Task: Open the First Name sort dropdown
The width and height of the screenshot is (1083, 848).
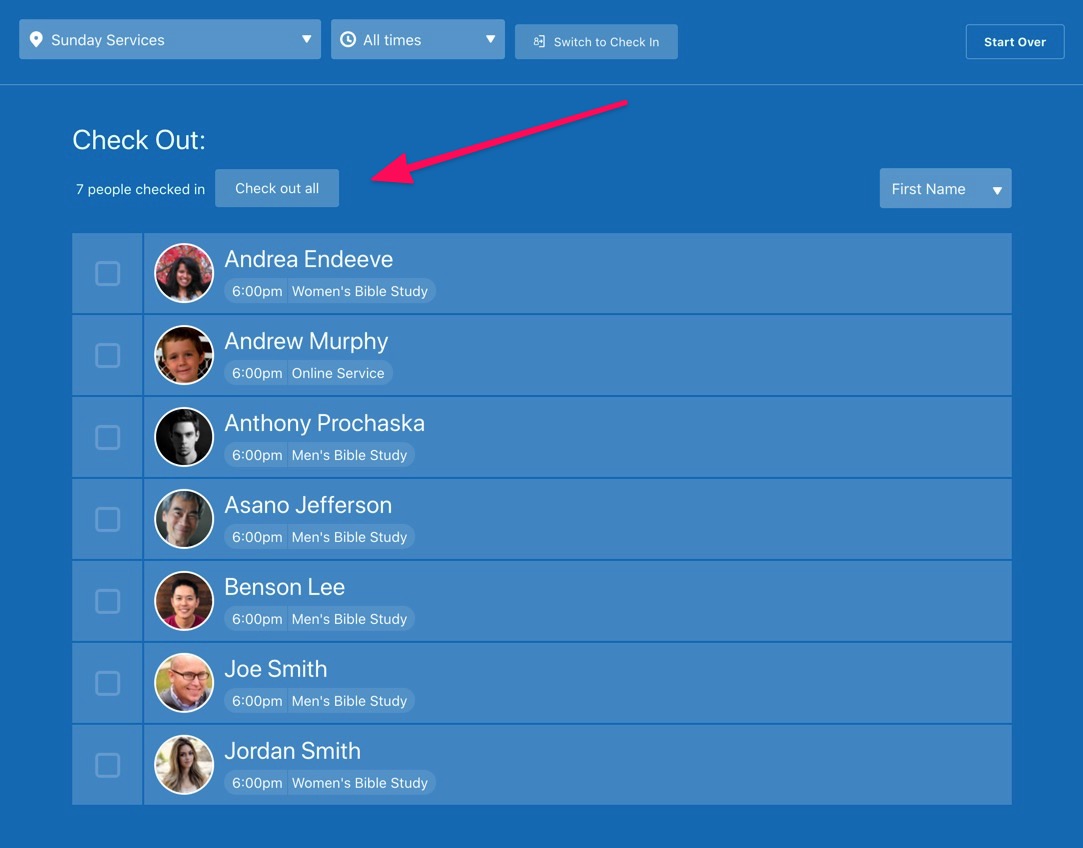Action: (x=945, y=189)
